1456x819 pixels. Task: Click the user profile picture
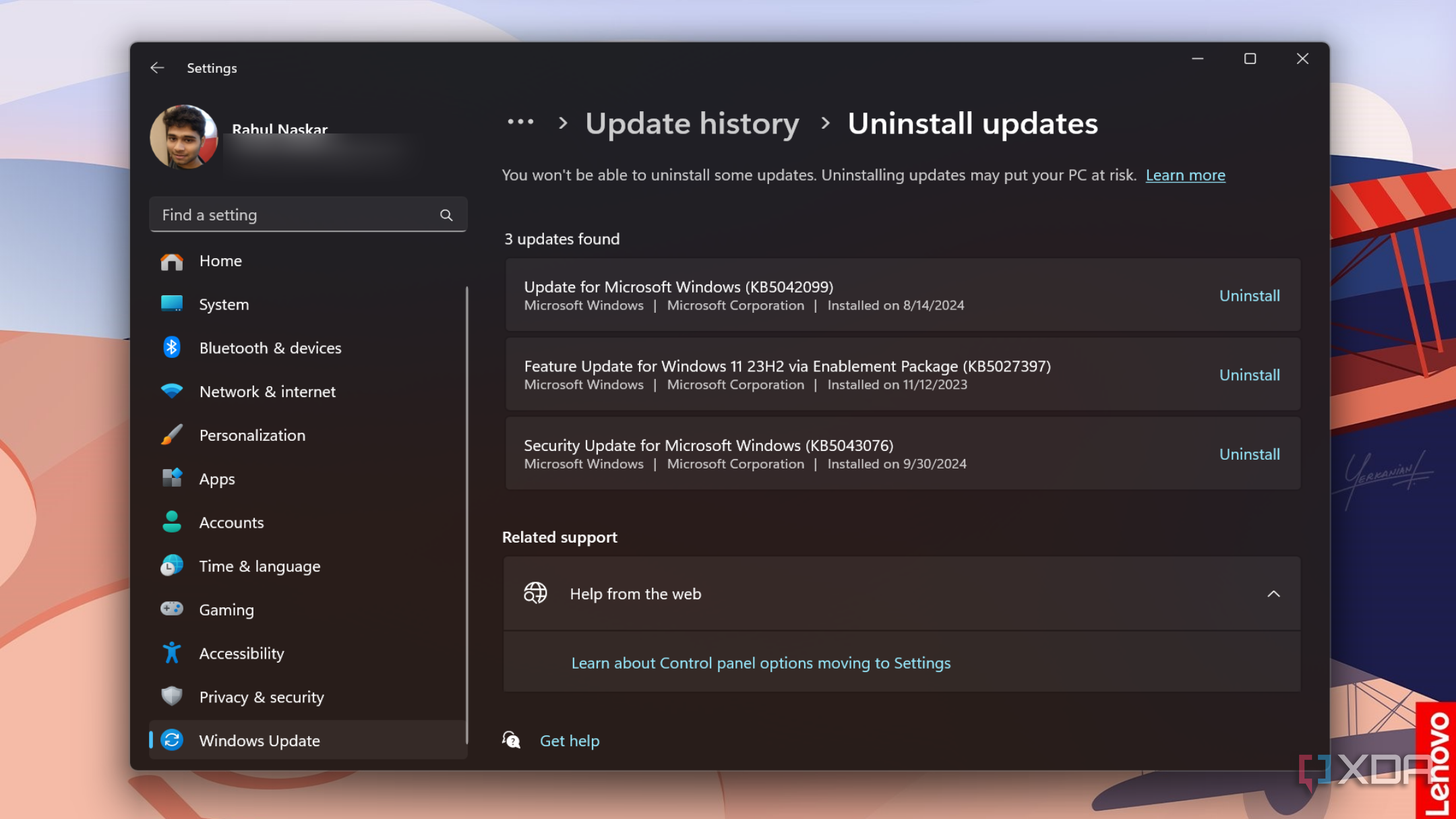coord(183,137)
